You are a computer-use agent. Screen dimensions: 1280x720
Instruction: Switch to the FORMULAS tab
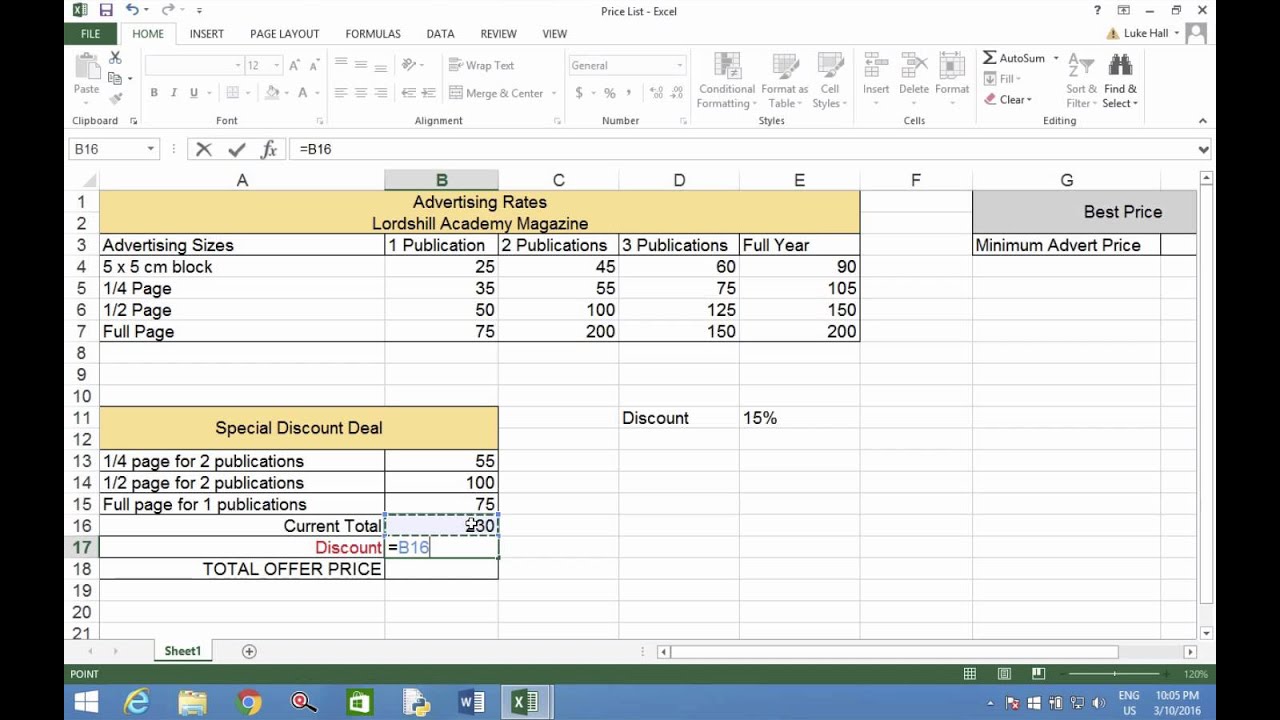click(373, 33)
